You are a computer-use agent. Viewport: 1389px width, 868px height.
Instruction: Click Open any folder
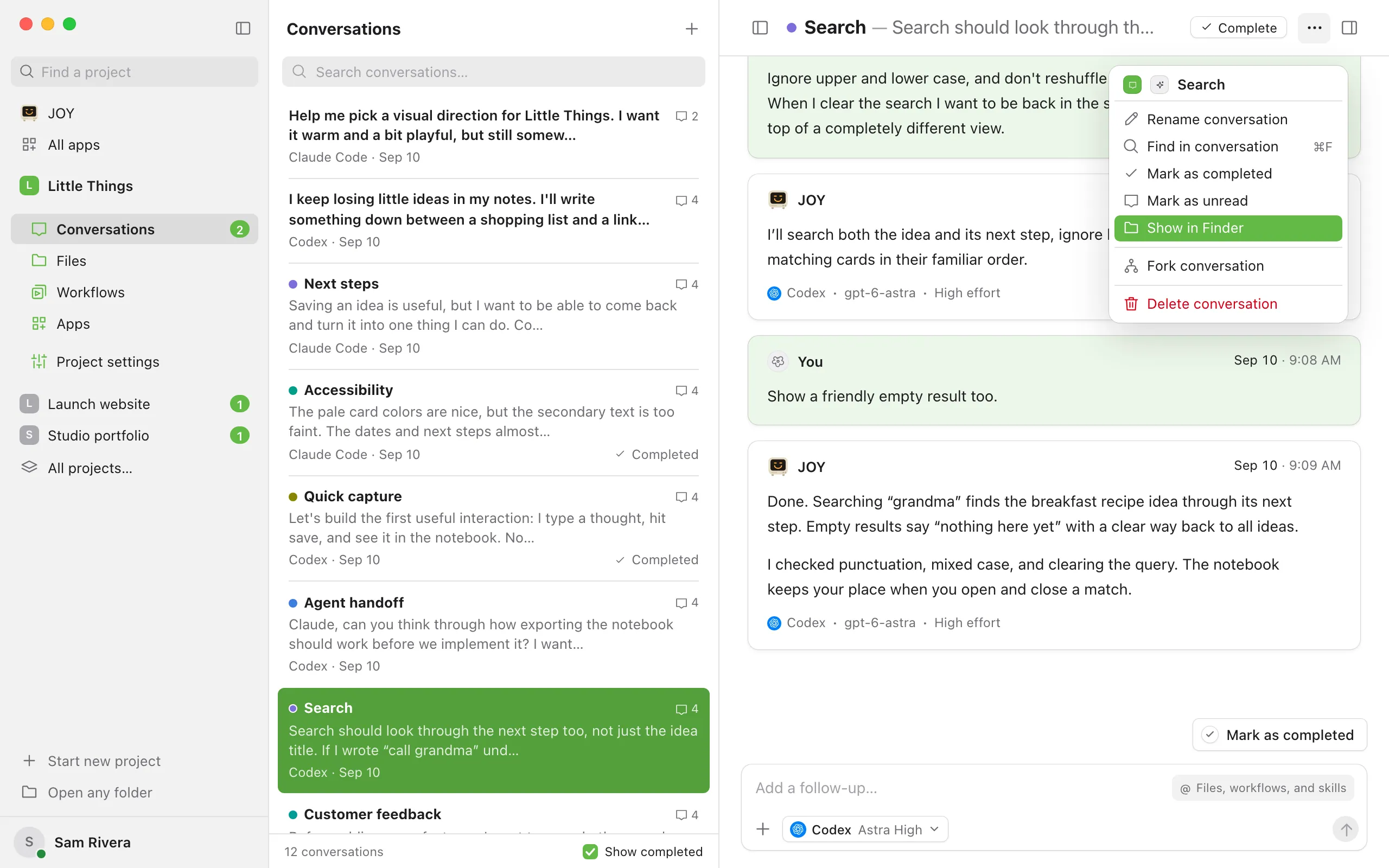point(135,792)
